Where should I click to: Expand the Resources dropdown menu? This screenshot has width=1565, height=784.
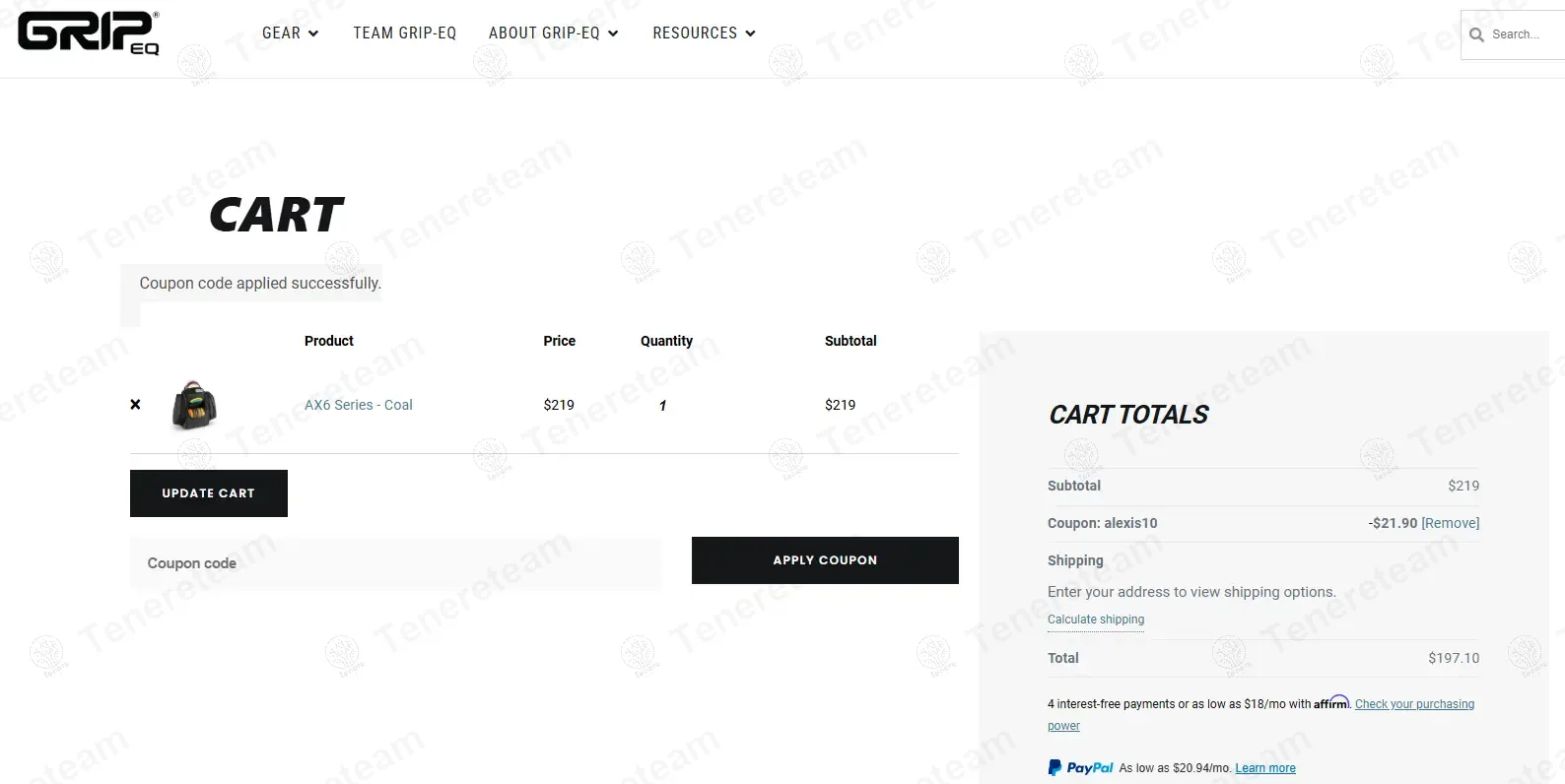[704, 33]
